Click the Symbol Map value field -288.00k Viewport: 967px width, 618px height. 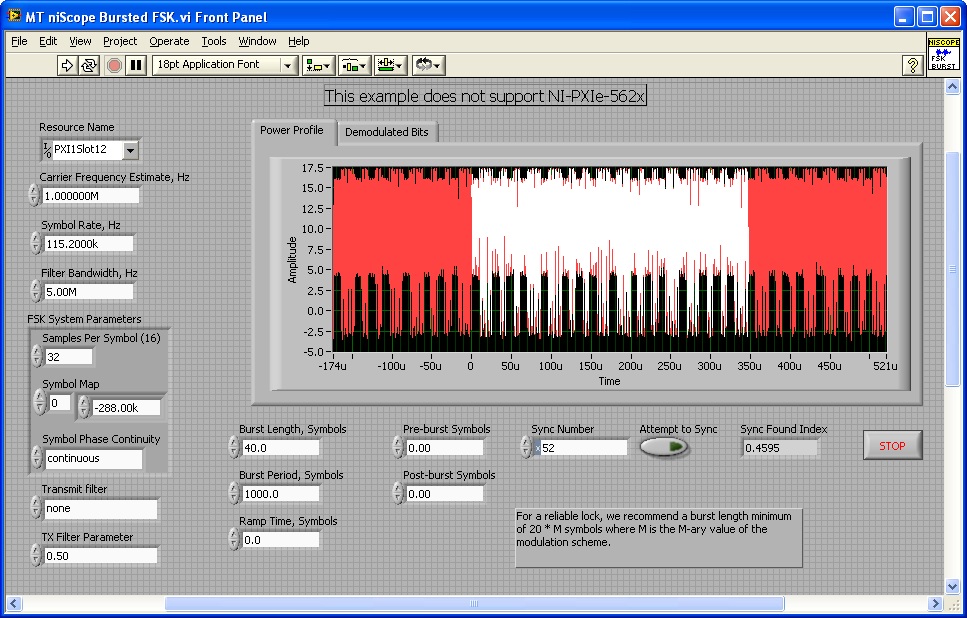coord(126,408)
